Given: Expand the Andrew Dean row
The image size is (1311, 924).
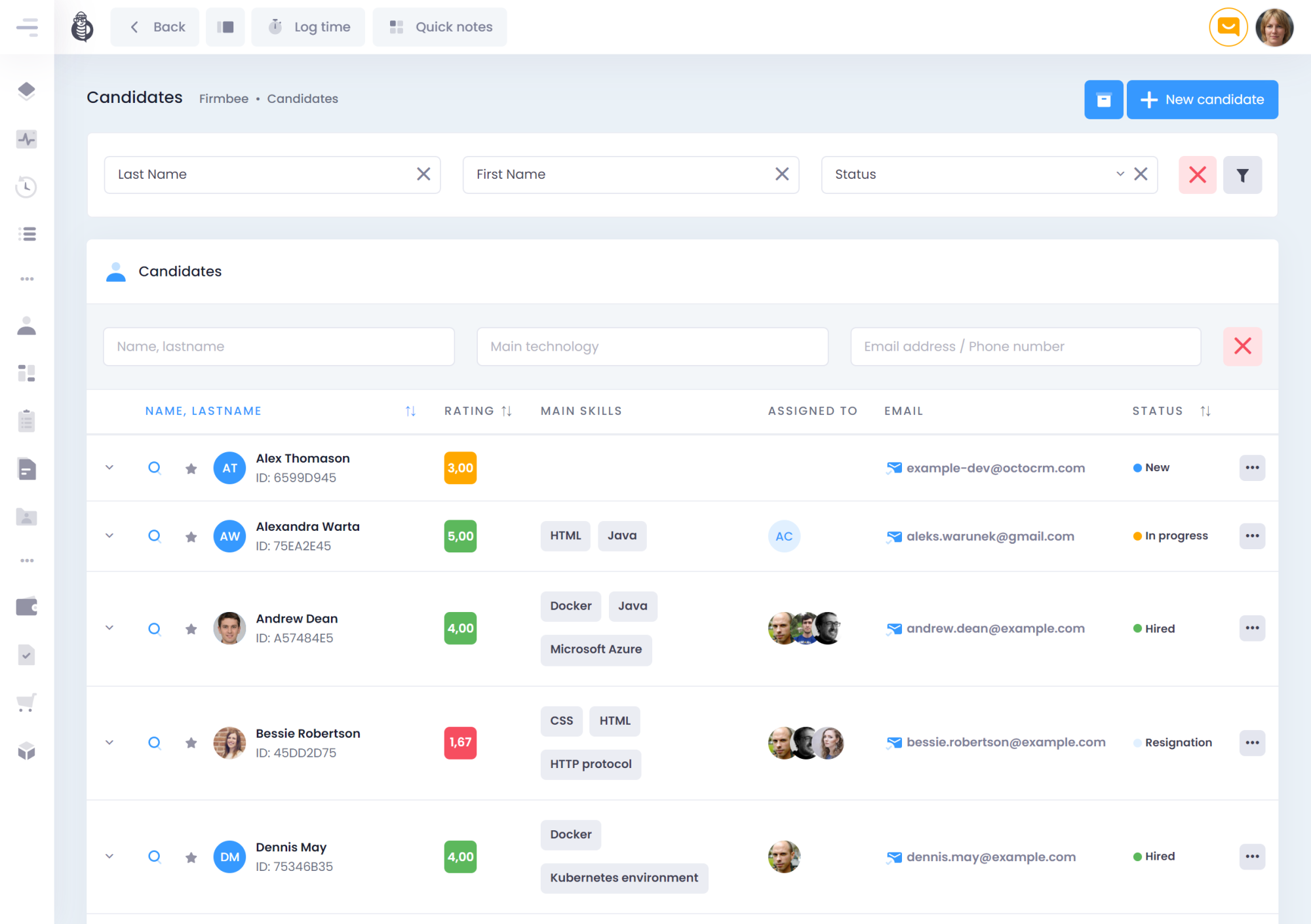Looking at the screenshot, I should [109, 628].
